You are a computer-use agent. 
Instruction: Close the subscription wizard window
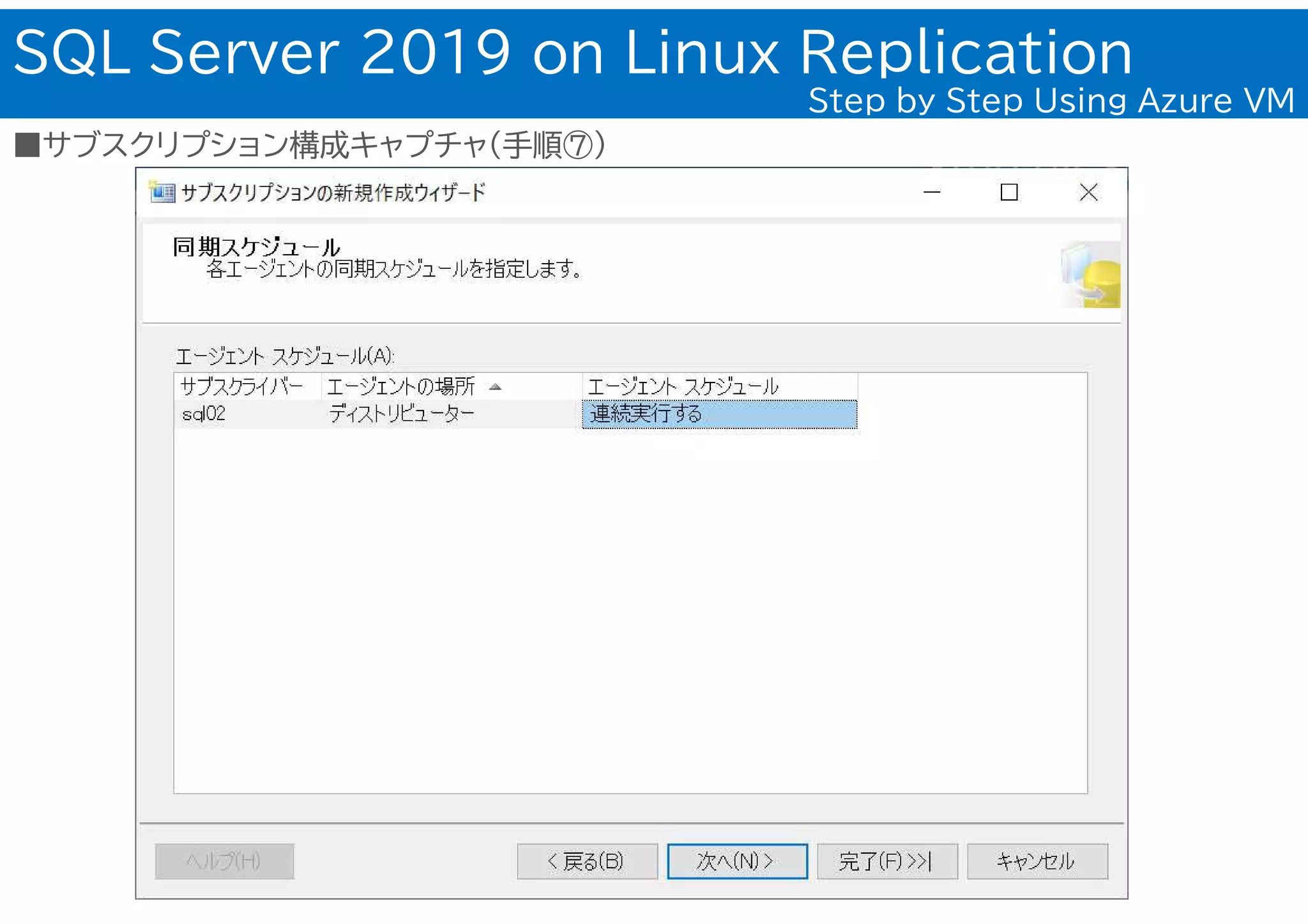pyautogui.click(x=1088, y=192)
